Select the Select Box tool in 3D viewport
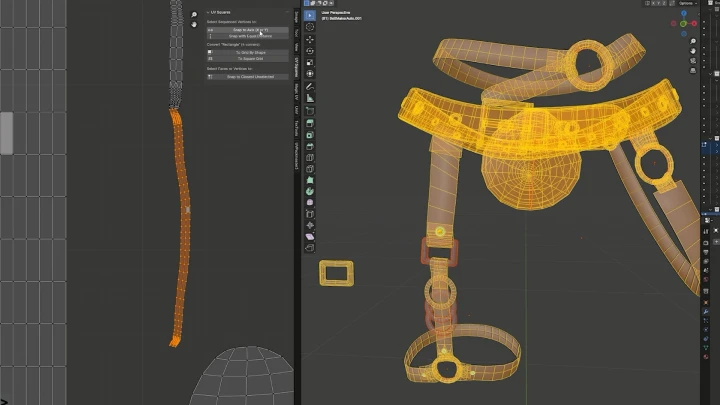The width and height of the screenshot is (720, 405). [x=310, y=16]
